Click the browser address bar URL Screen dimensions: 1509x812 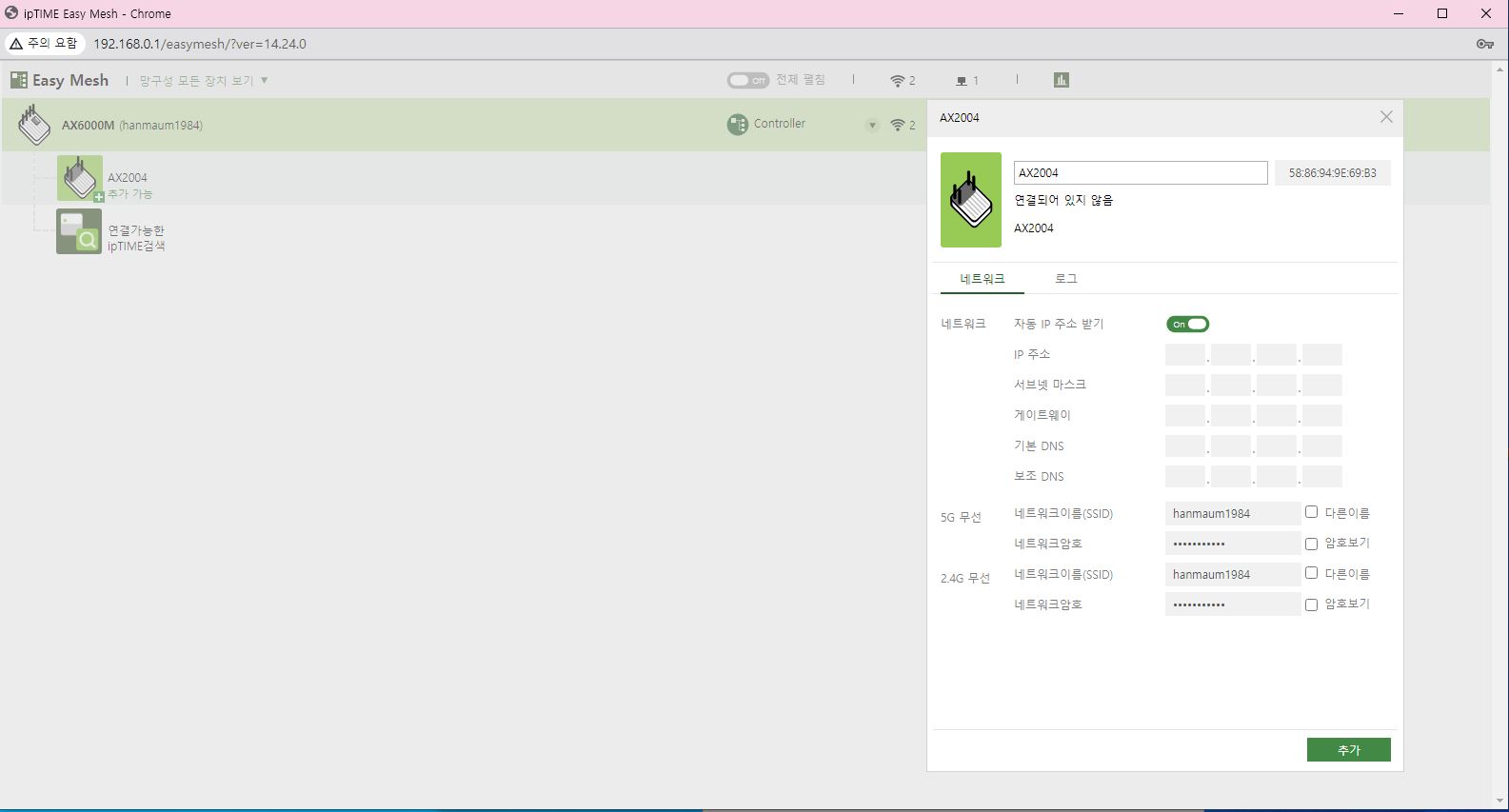tap(200, 44)
